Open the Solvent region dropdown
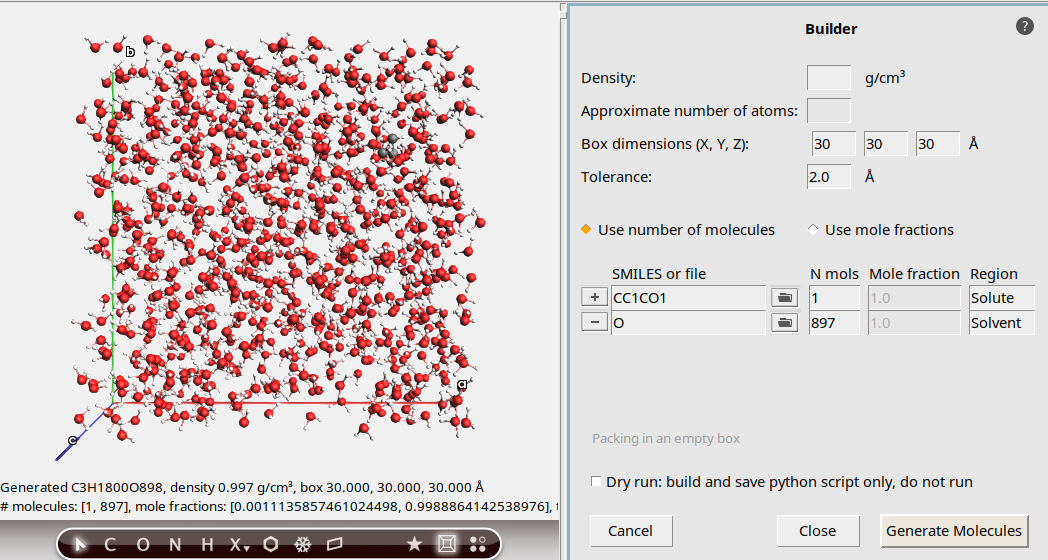1048x560 pixels. pos(1002,323)
